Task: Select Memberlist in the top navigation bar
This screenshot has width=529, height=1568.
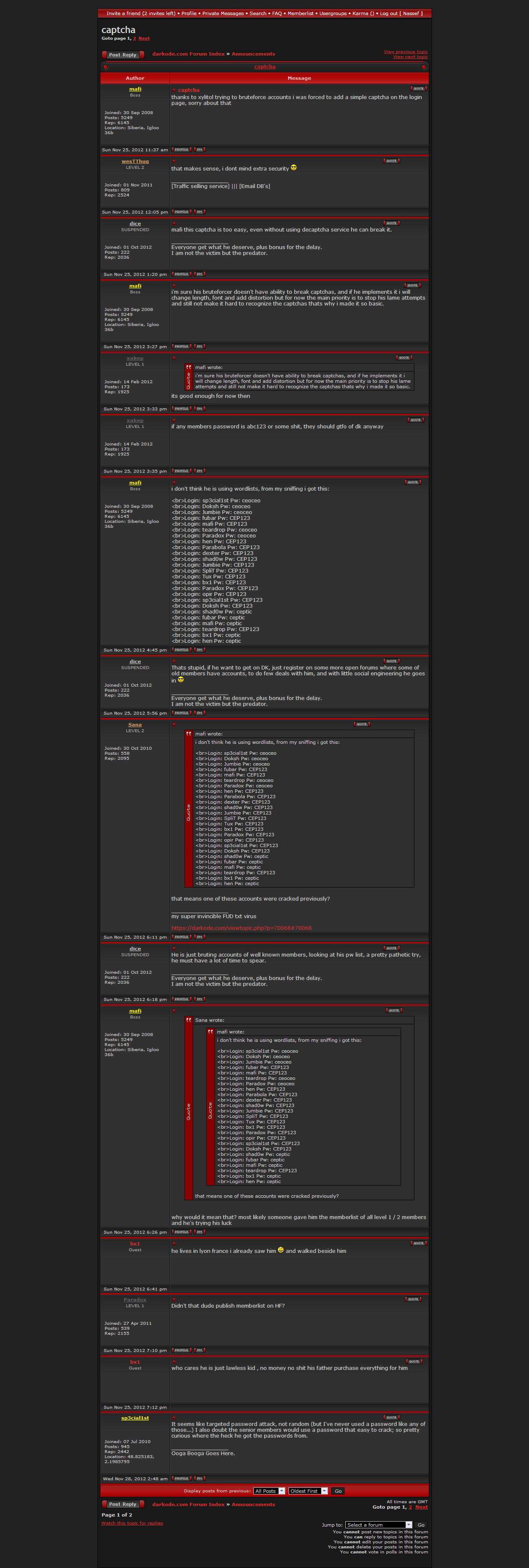Action: [x=300, y=13]
